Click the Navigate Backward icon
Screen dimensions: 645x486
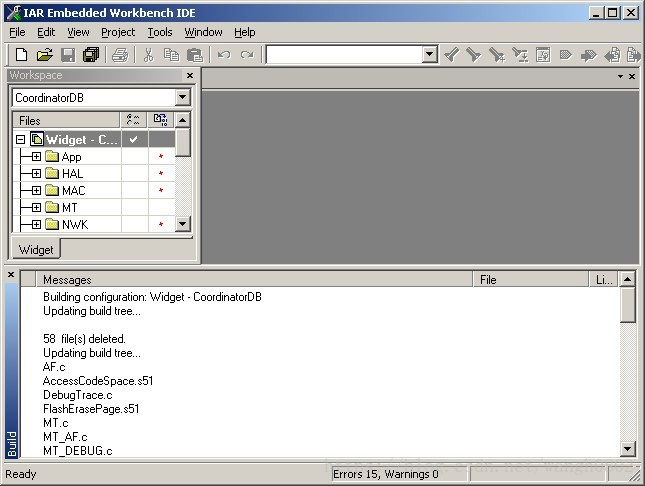tap(612, 54)
